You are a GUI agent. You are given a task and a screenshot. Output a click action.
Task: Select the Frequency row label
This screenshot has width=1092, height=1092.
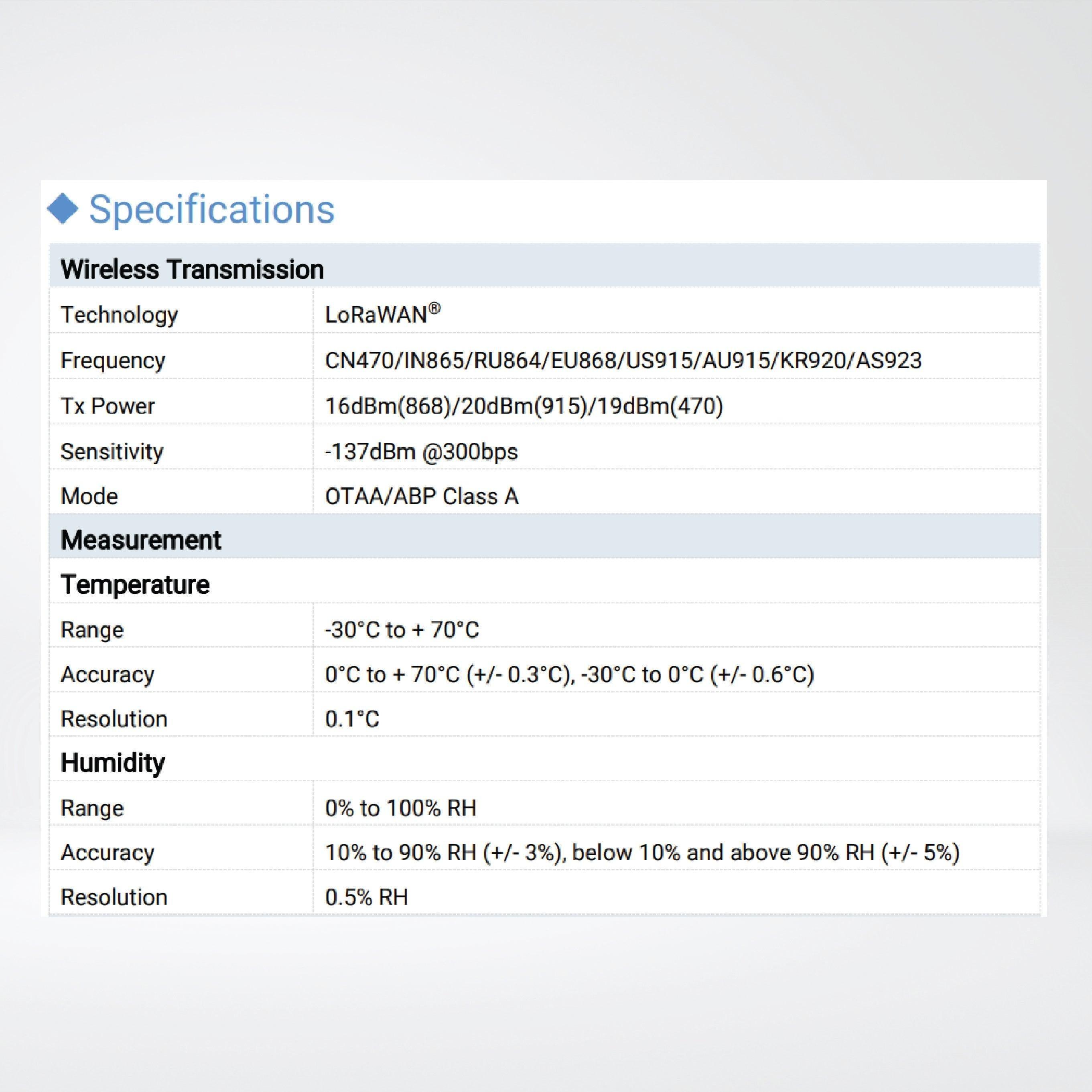[x=113, y=360]
